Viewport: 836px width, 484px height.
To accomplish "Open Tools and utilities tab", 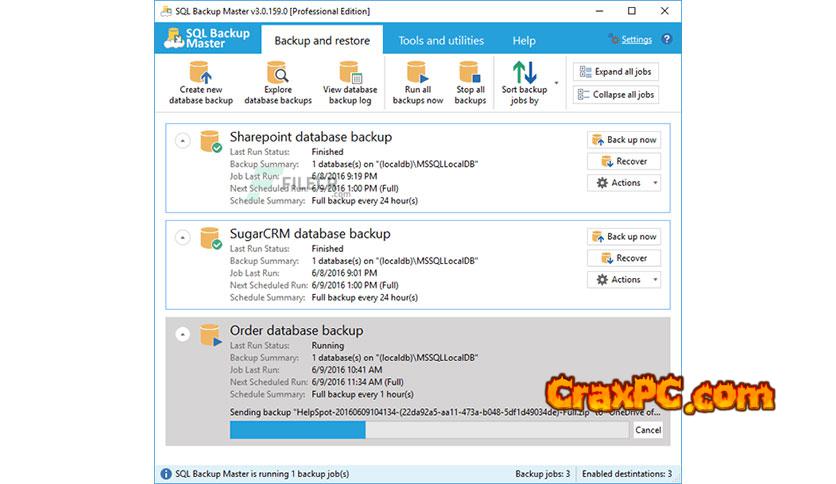I will [x=441, y=41].
